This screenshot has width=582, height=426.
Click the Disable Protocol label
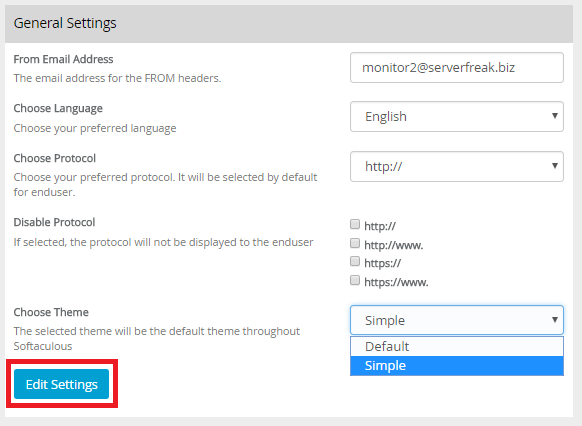tap(55, 222)
